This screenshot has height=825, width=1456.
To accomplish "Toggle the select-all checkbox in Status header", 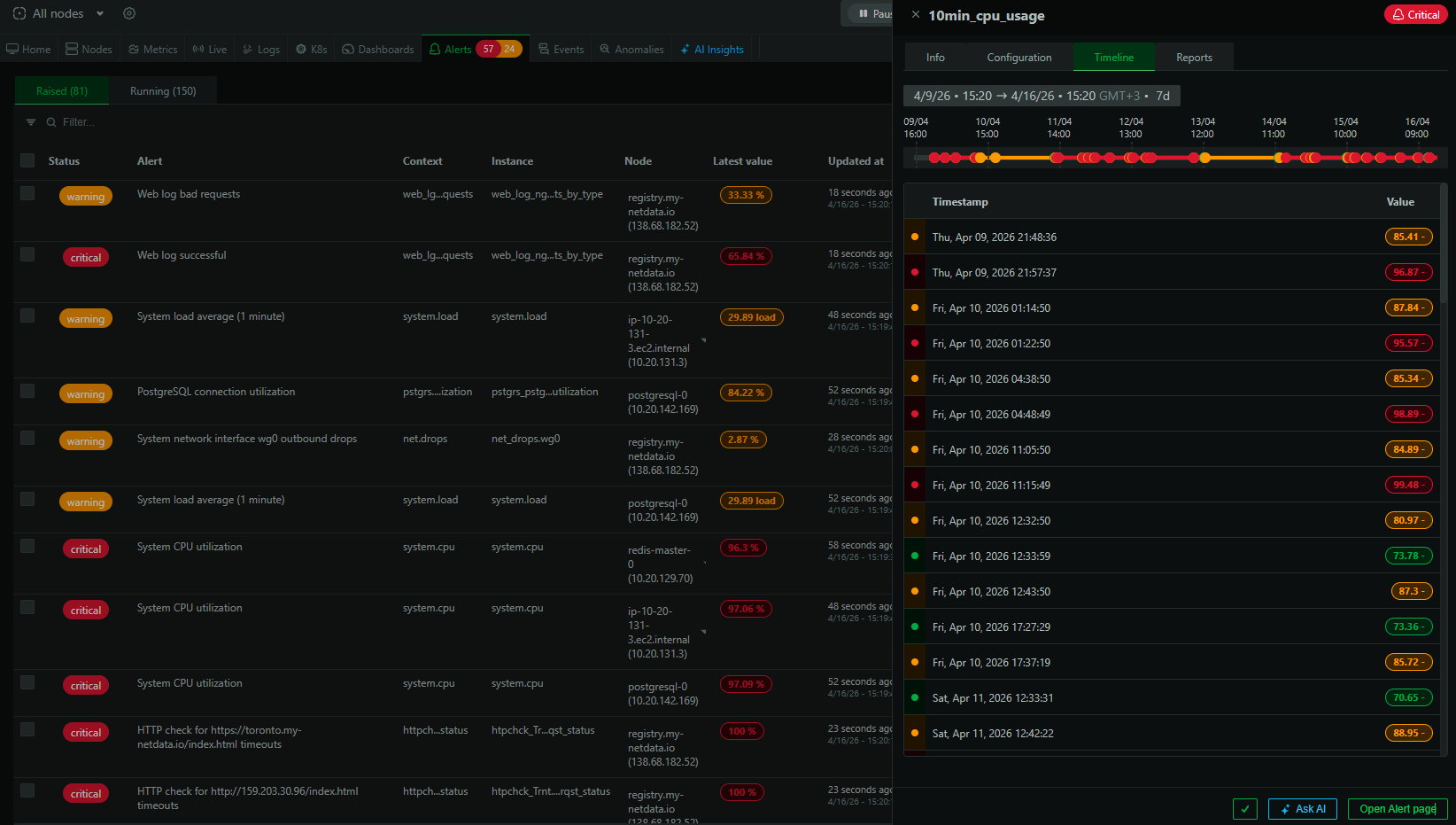I will coord(27,160).
